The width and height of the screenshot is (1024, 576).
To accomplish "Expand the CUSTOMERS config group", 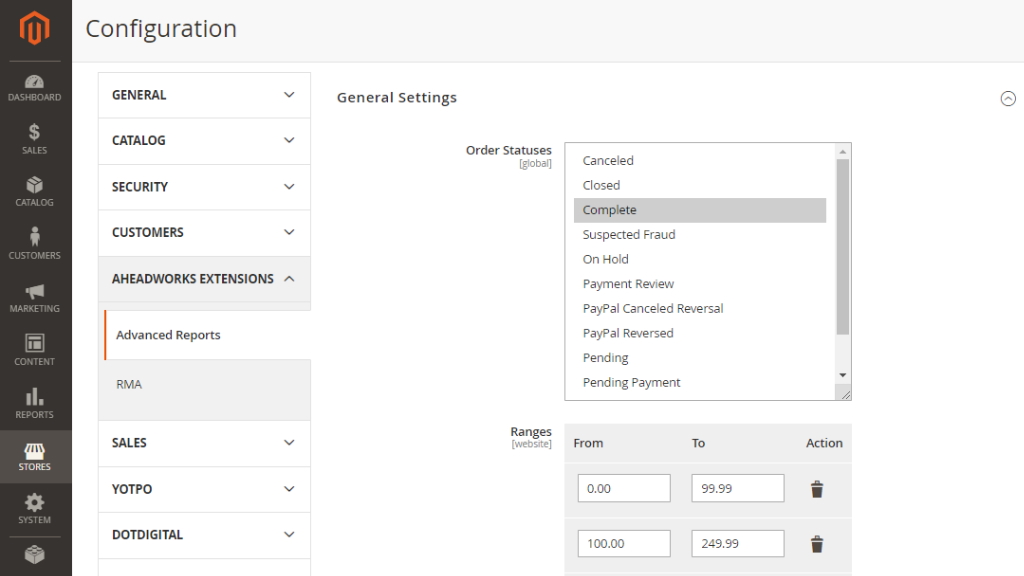I will point(204,233).
